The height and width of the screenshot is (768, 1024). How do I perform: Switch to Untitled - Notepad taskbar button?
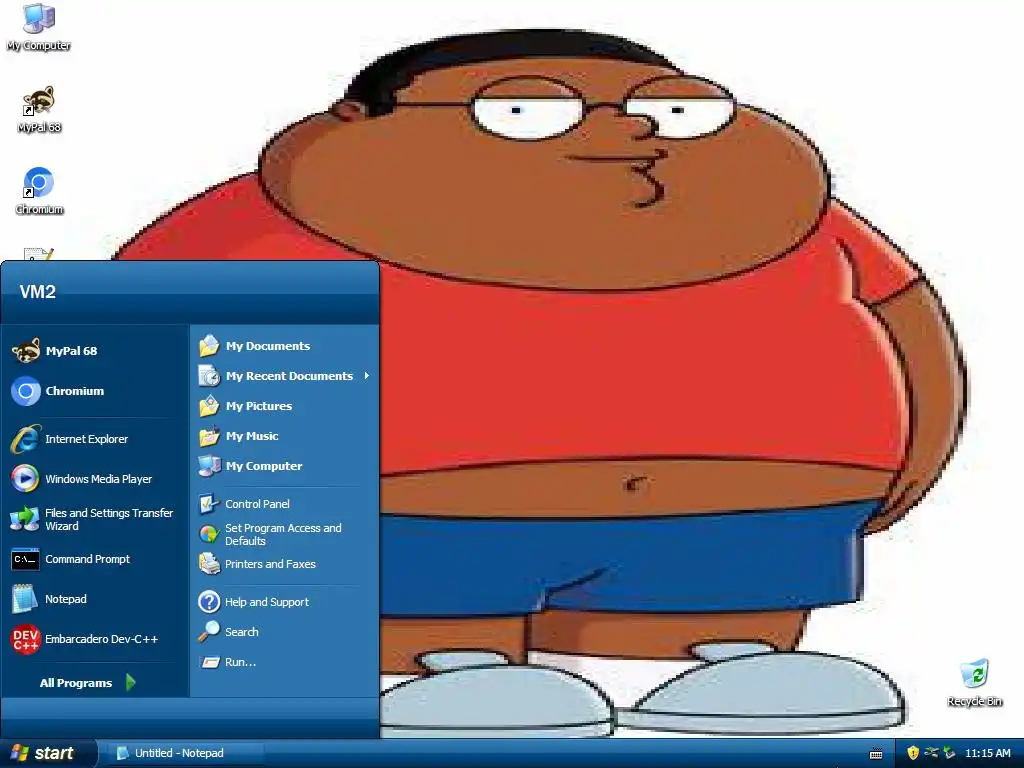[186, 753]
